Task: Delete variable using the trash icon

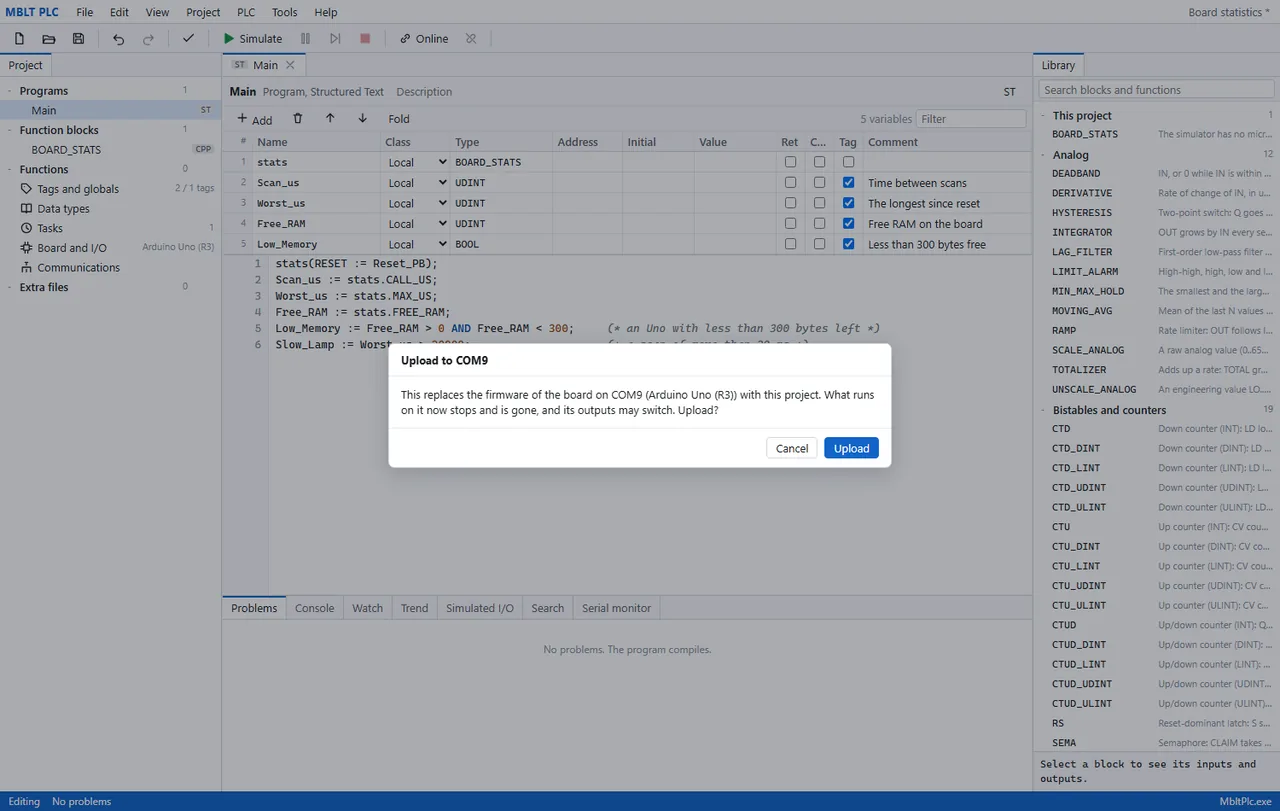Action: coord(298,118)
